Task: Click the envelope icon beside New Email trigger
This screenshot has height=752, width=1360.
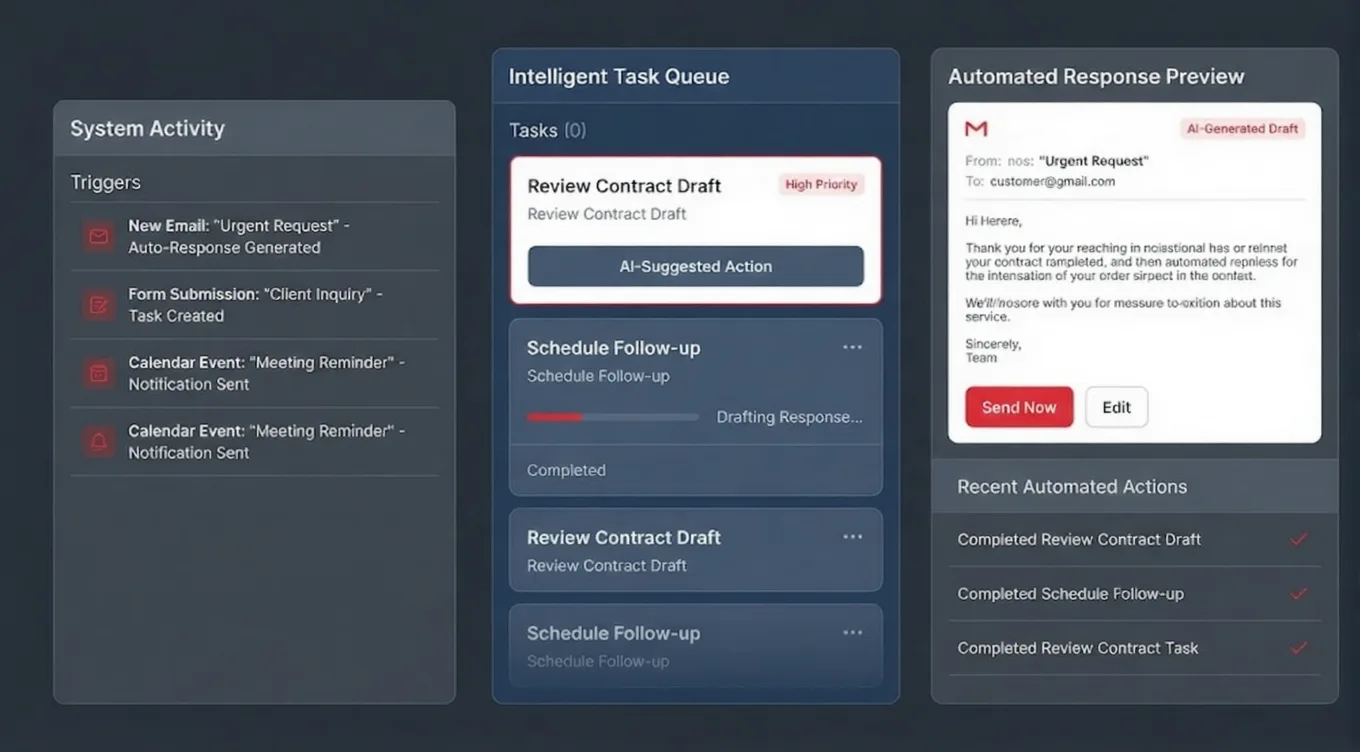Action: [98, 237]
